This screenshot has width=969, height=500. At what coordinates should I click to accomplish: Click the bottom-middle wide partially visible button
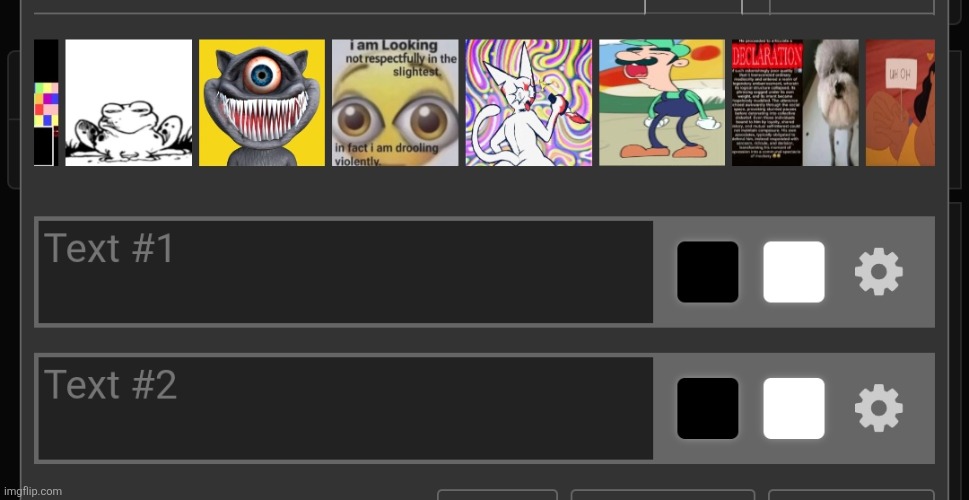tap(663, 494)
